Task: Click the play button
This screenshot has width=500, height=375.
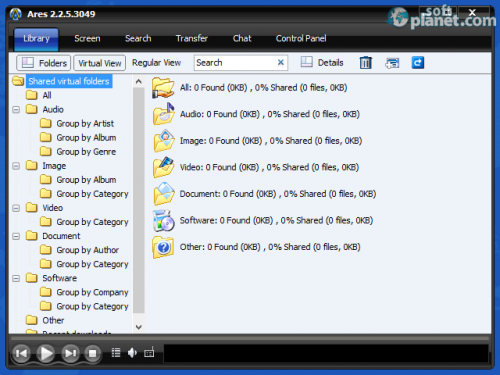Action: tap(46, 353)
